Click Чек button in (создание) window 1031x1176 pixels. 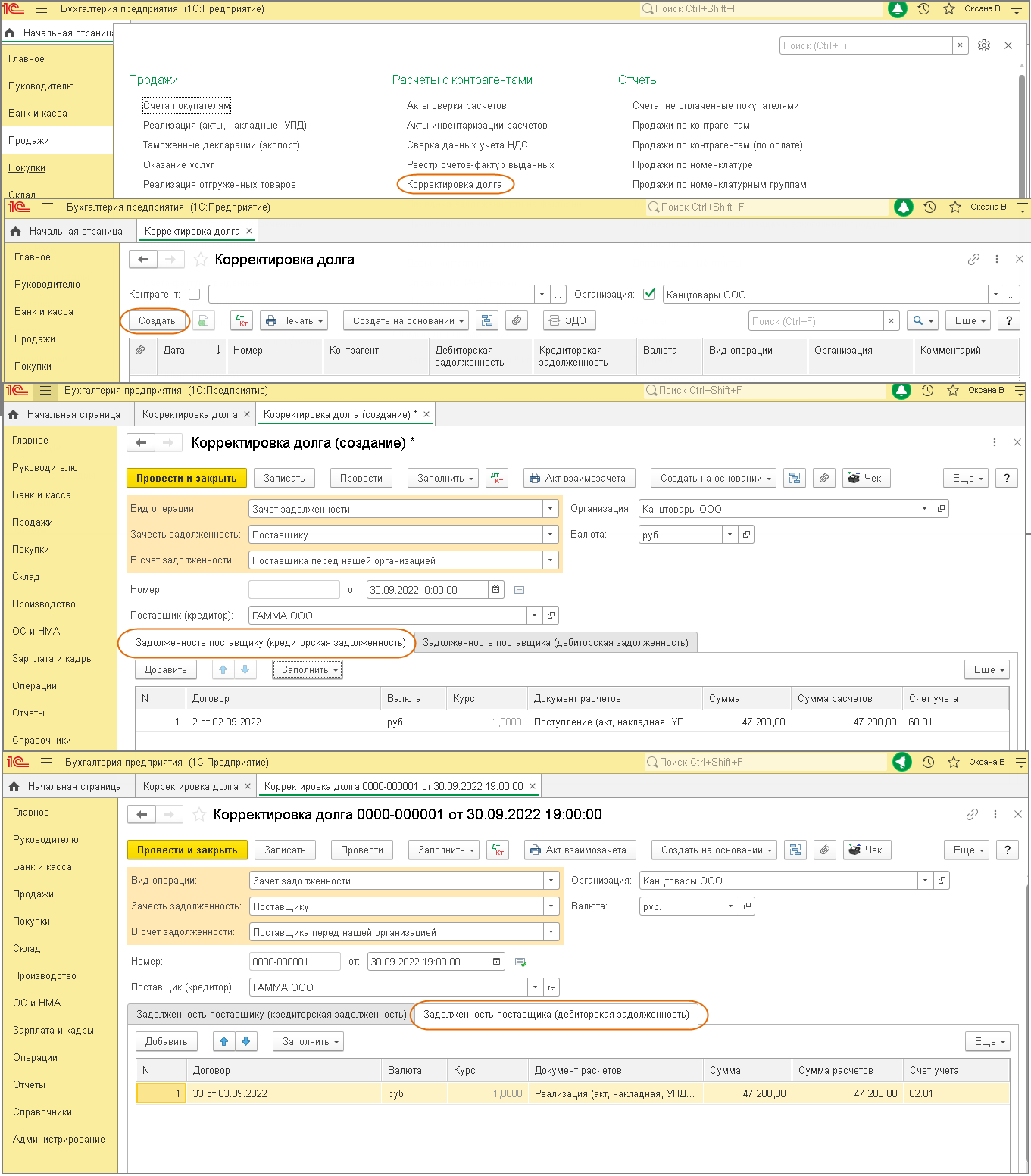click(866, 479)
